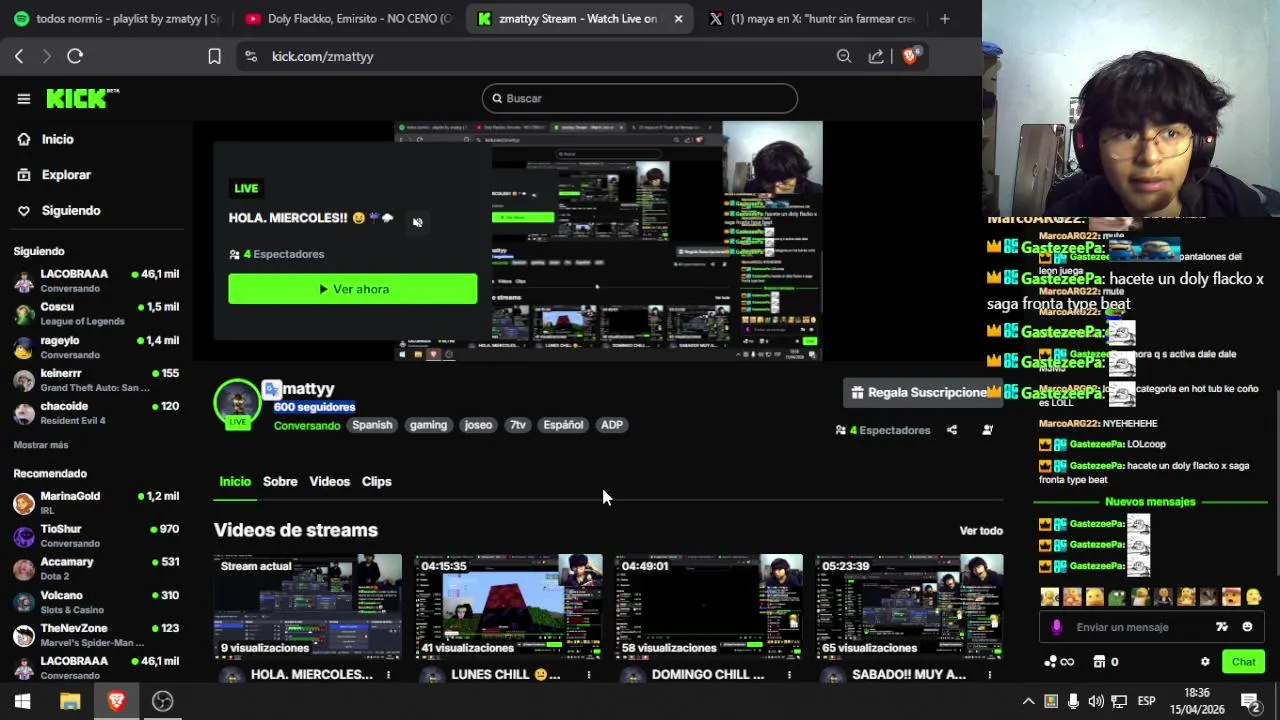Open the 05:23:39 SABADO video thumbnail
Screen dimensions: 1280x720
[x=909, y=607]
